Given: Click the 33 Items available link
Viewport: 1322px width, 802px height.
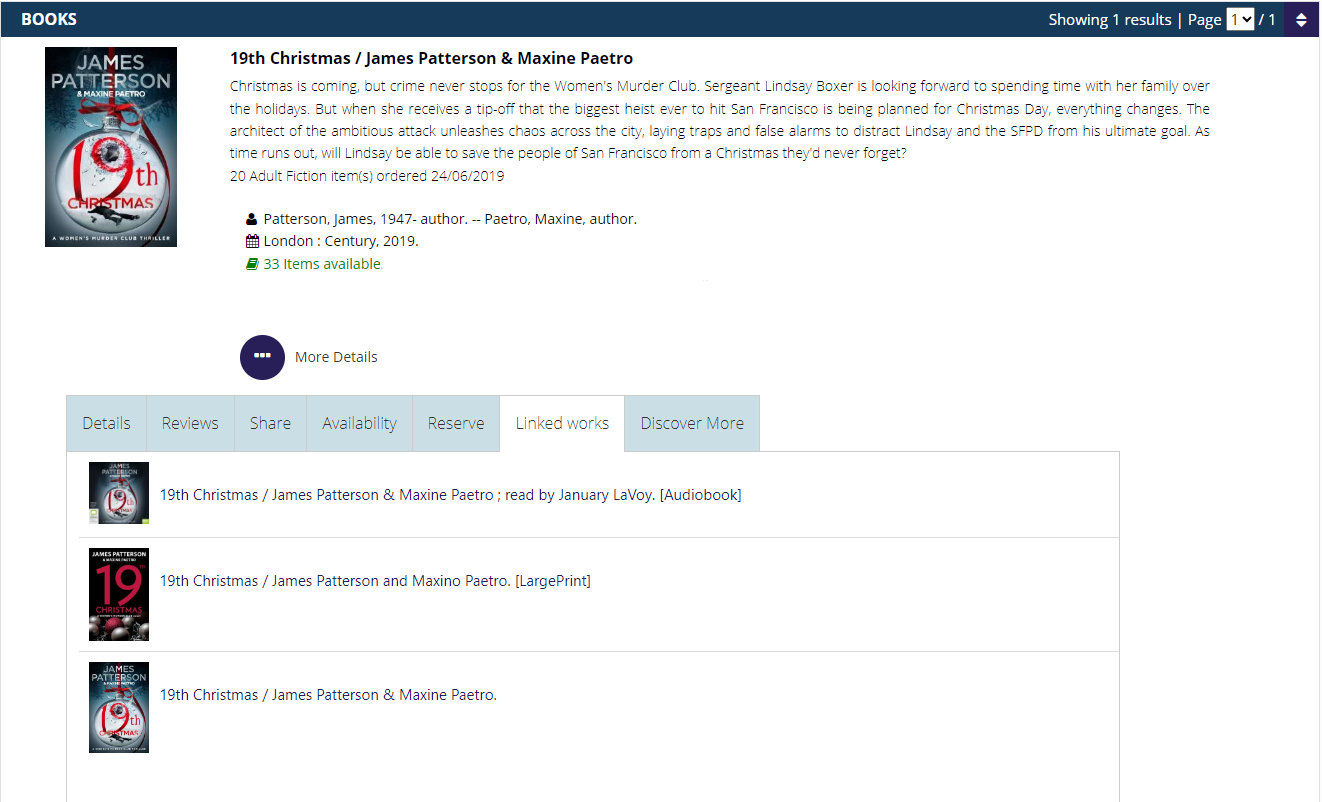Looking at the screenshot, I should [x=321, y=264].
